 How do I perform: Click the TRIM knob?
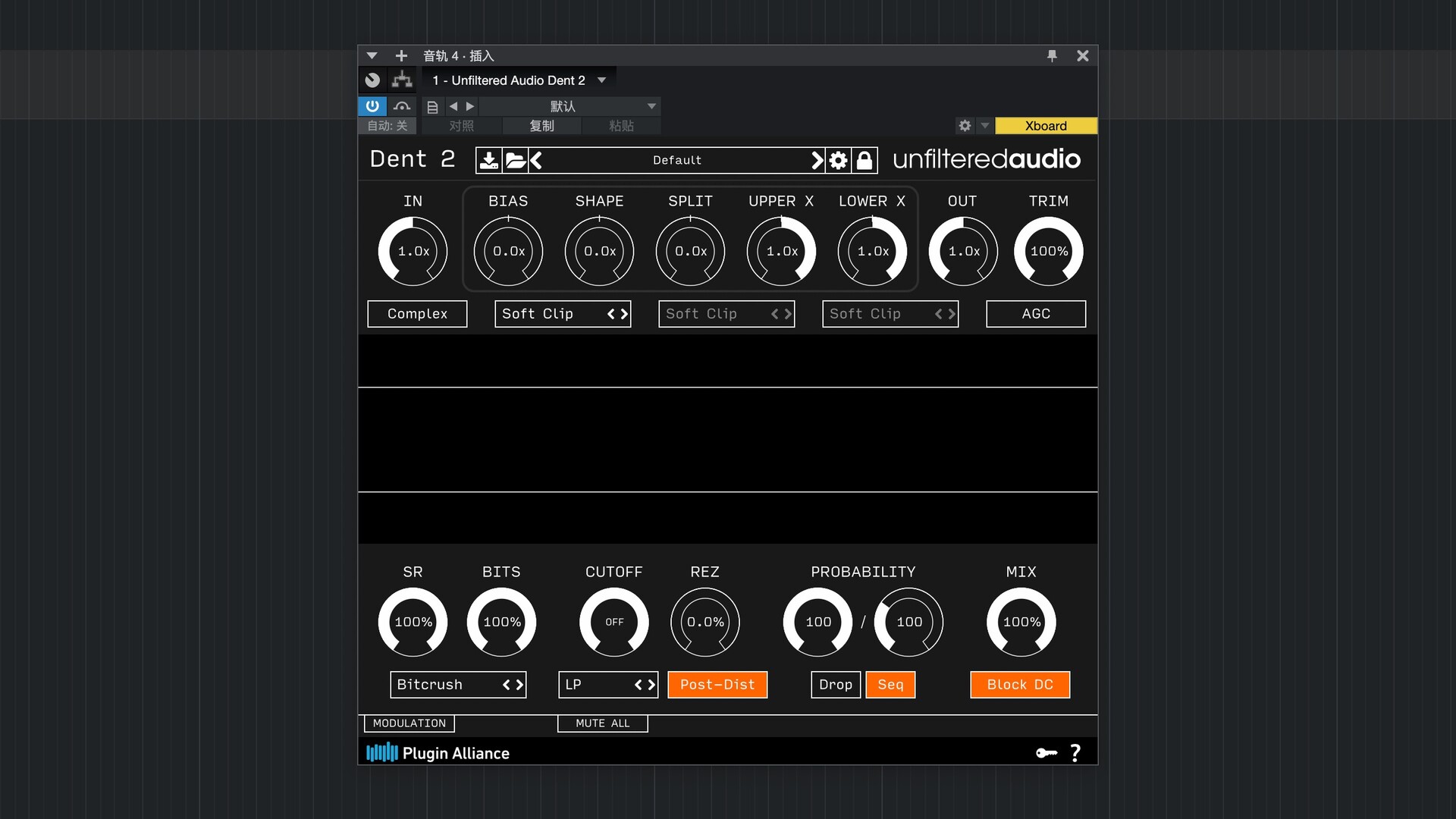point(1049,251)
